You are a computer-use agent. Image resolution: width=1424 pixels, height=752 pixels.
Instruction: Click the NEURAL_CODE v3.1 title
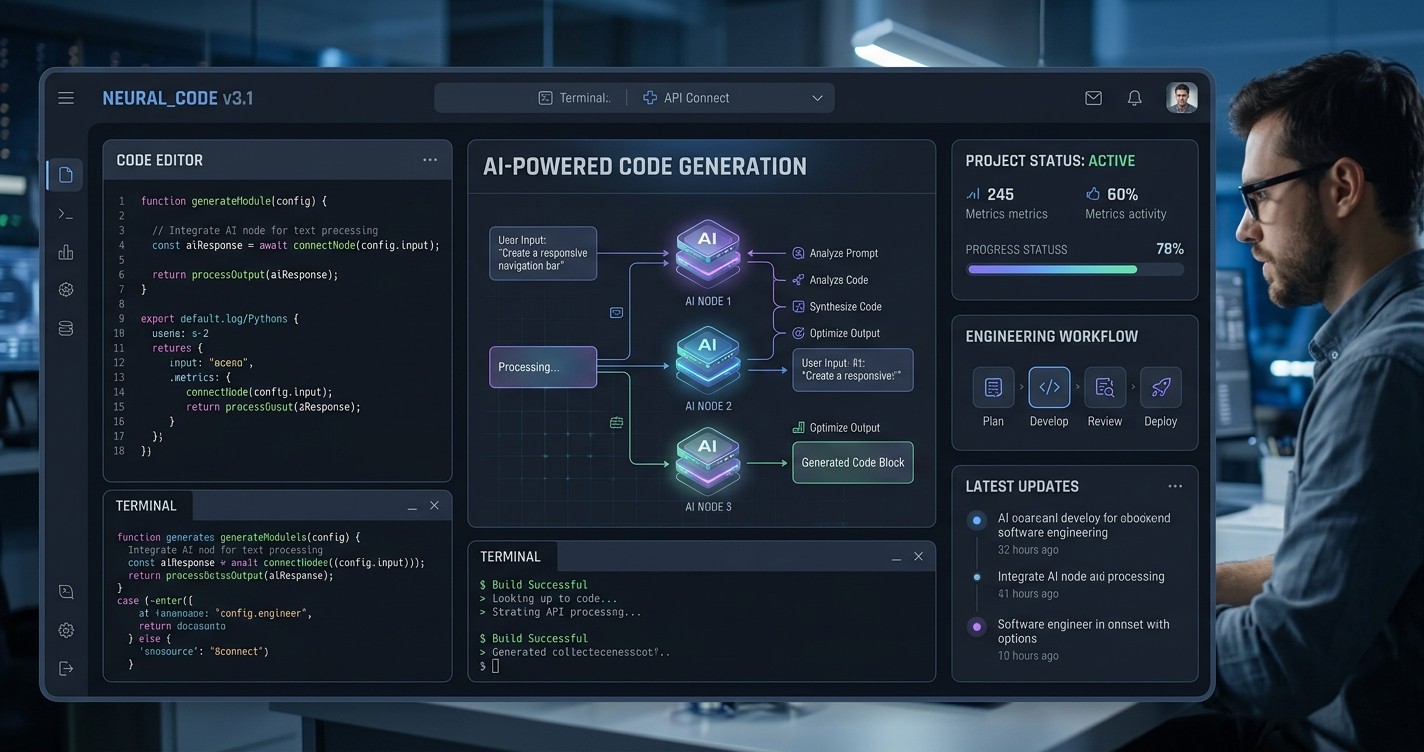tap(178, 98)
